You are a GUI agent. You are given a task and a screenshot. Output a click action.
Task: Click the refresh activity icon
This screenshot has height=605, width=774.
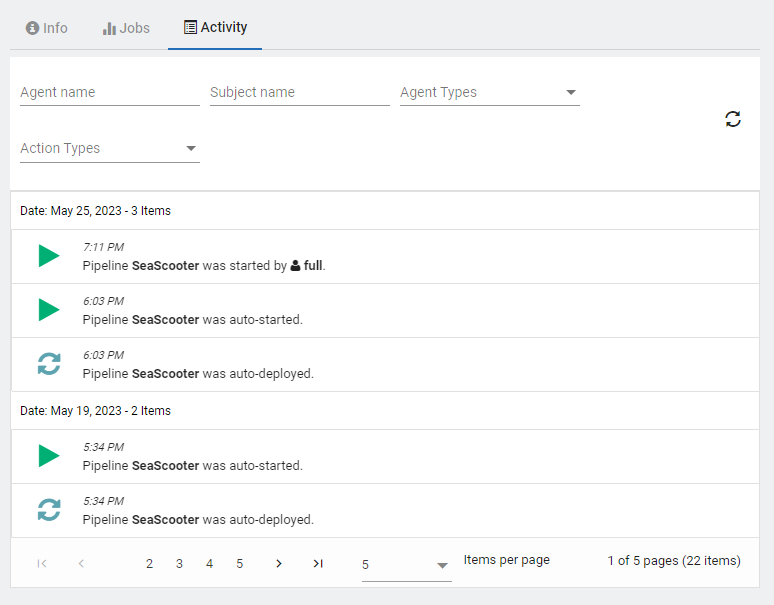[733, 119]
